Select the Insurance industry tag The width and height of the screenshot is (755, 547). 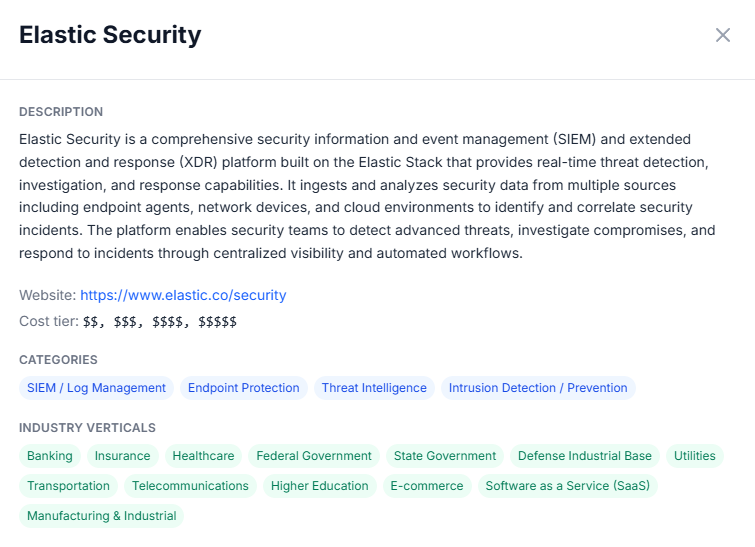pyautogui.click(x=122, y=456)
